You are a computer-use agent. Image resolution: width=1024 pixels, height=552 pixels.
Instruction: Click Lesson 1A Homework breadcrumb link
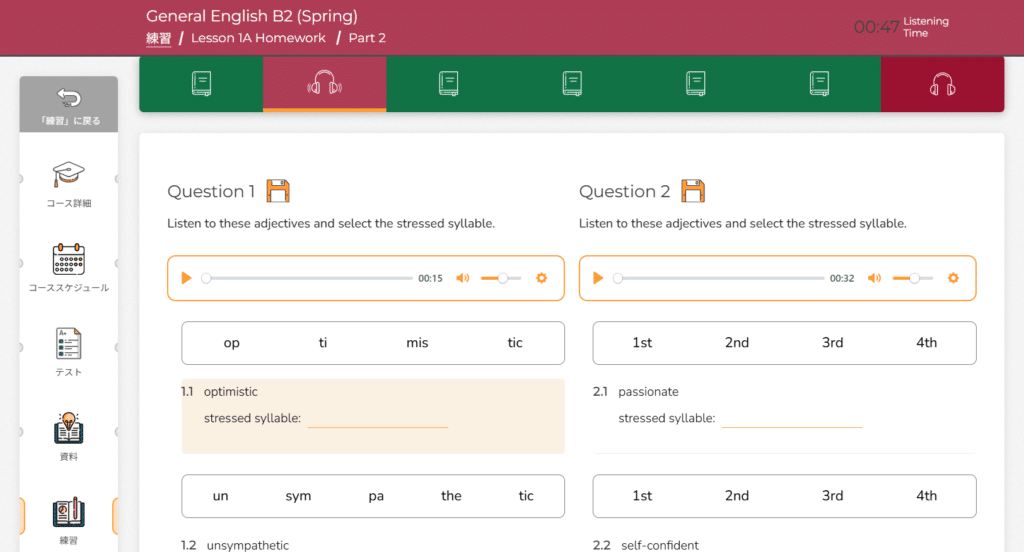[258, 38]
